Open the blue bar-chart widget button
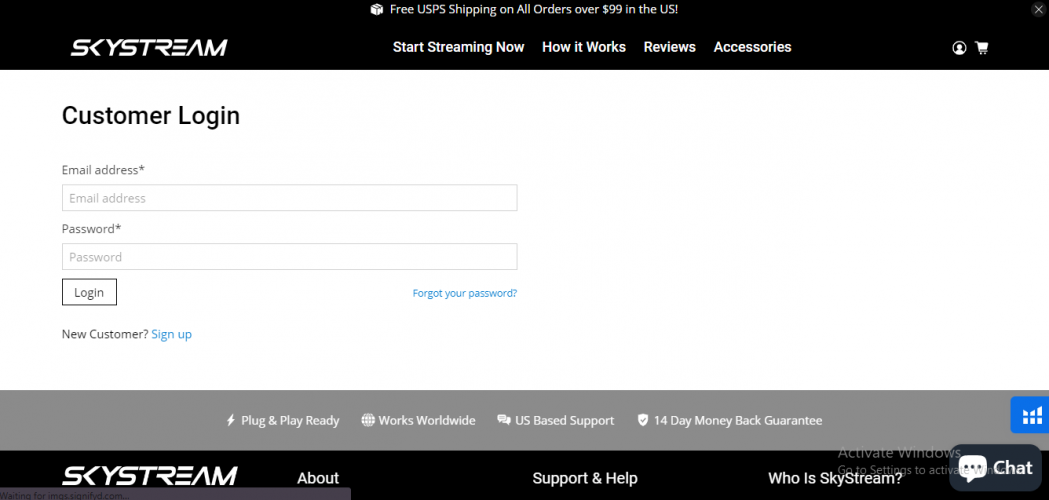 pos(1032,415)
